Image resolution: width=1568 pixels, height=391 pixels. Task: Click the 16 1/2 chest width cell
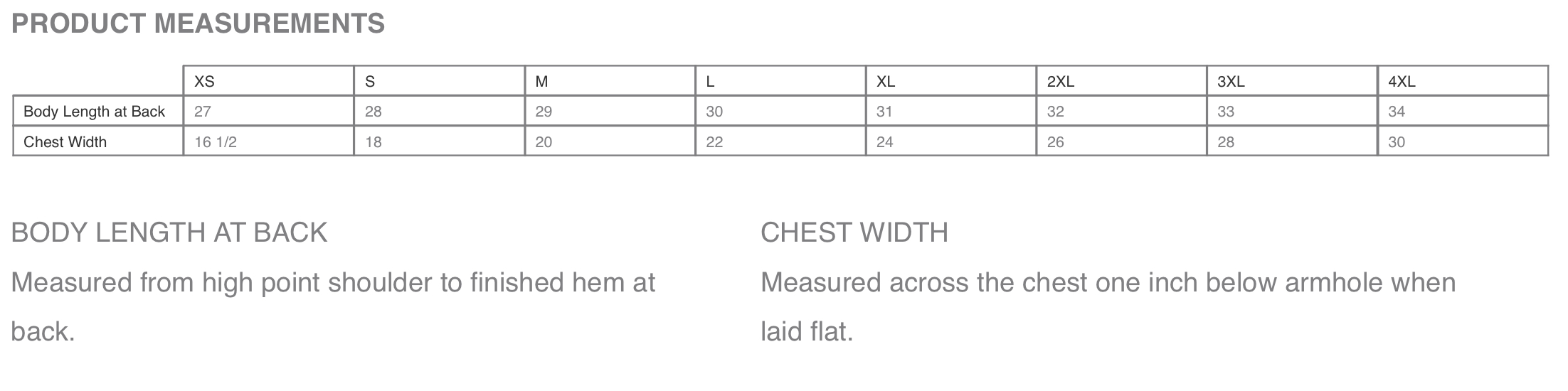coord(216,142)
